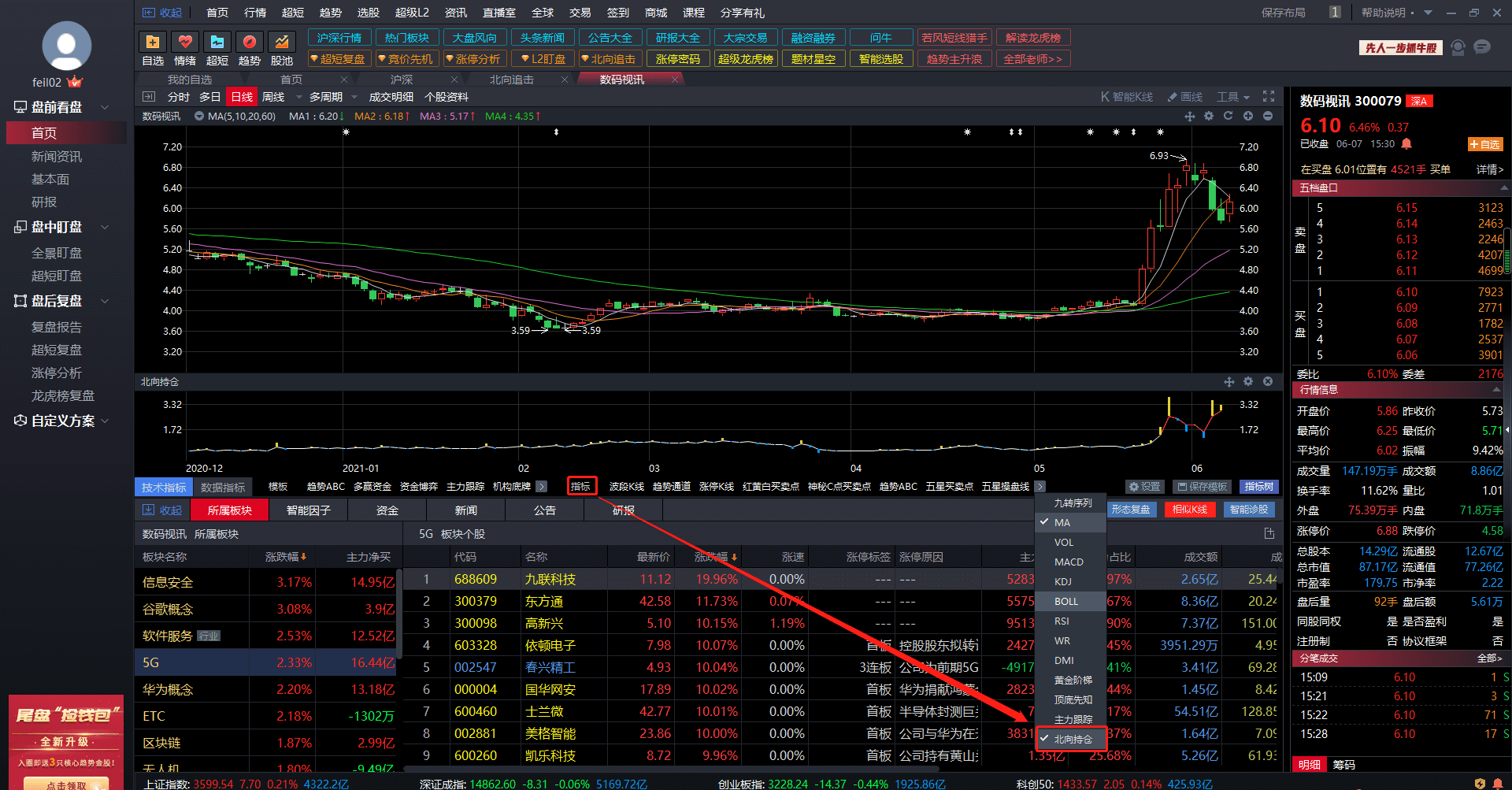Screen dimensions: 1512x790
Task: Zoom in the main chart with plus
Action: [x=1248, y=116]
